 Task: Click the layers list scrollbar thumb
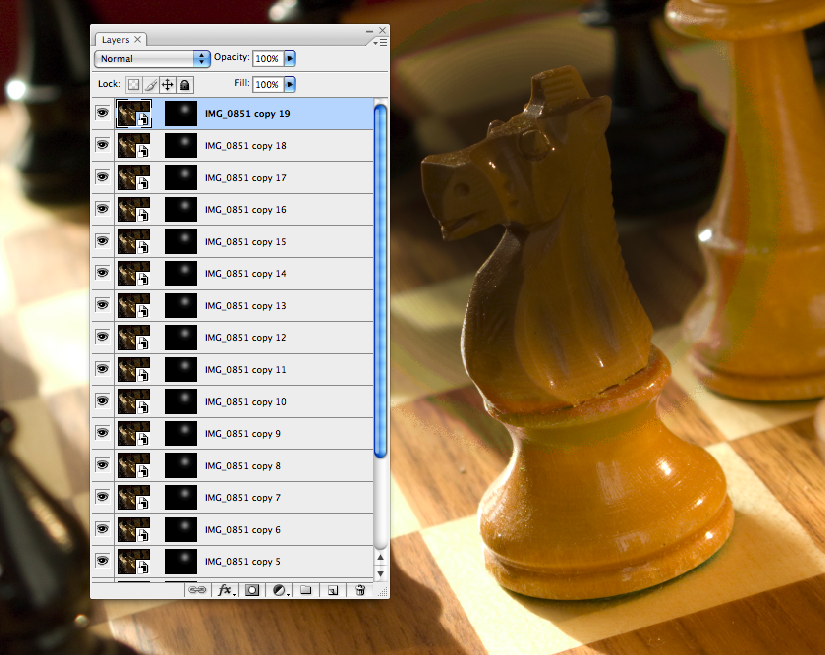coord(380,281)
